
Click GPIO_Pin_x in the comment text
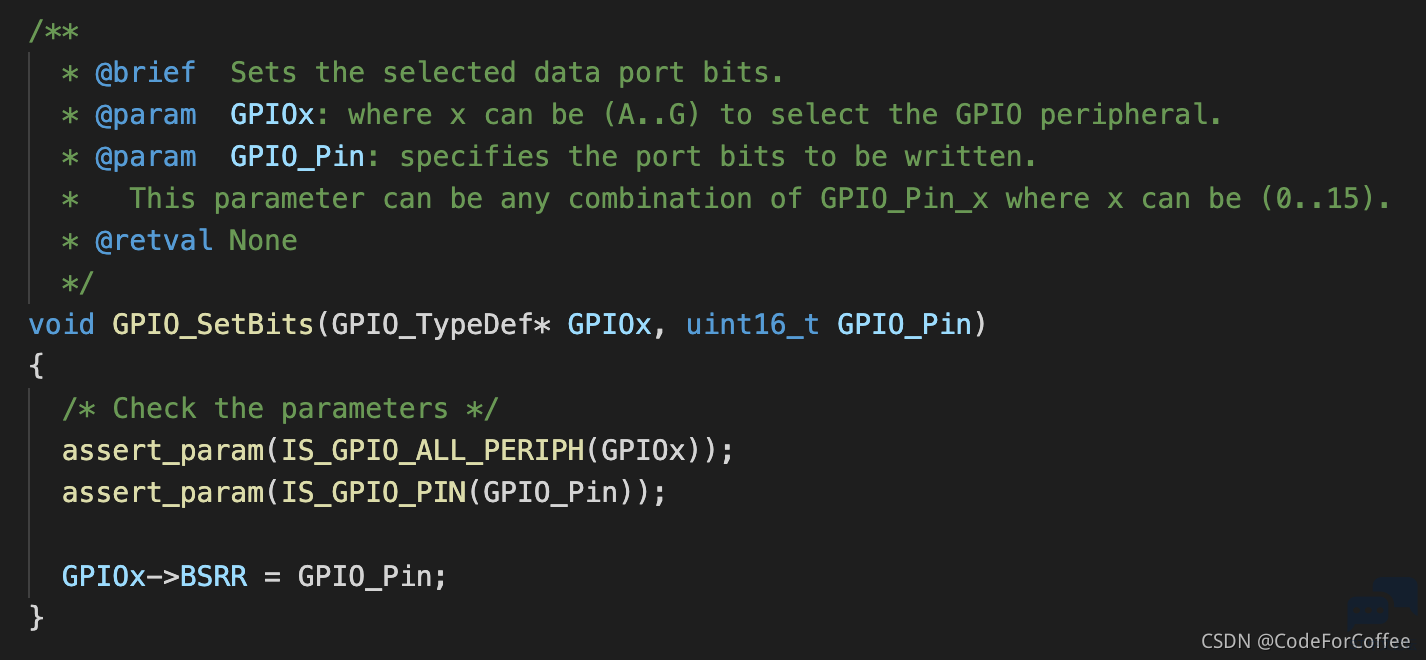904,198
